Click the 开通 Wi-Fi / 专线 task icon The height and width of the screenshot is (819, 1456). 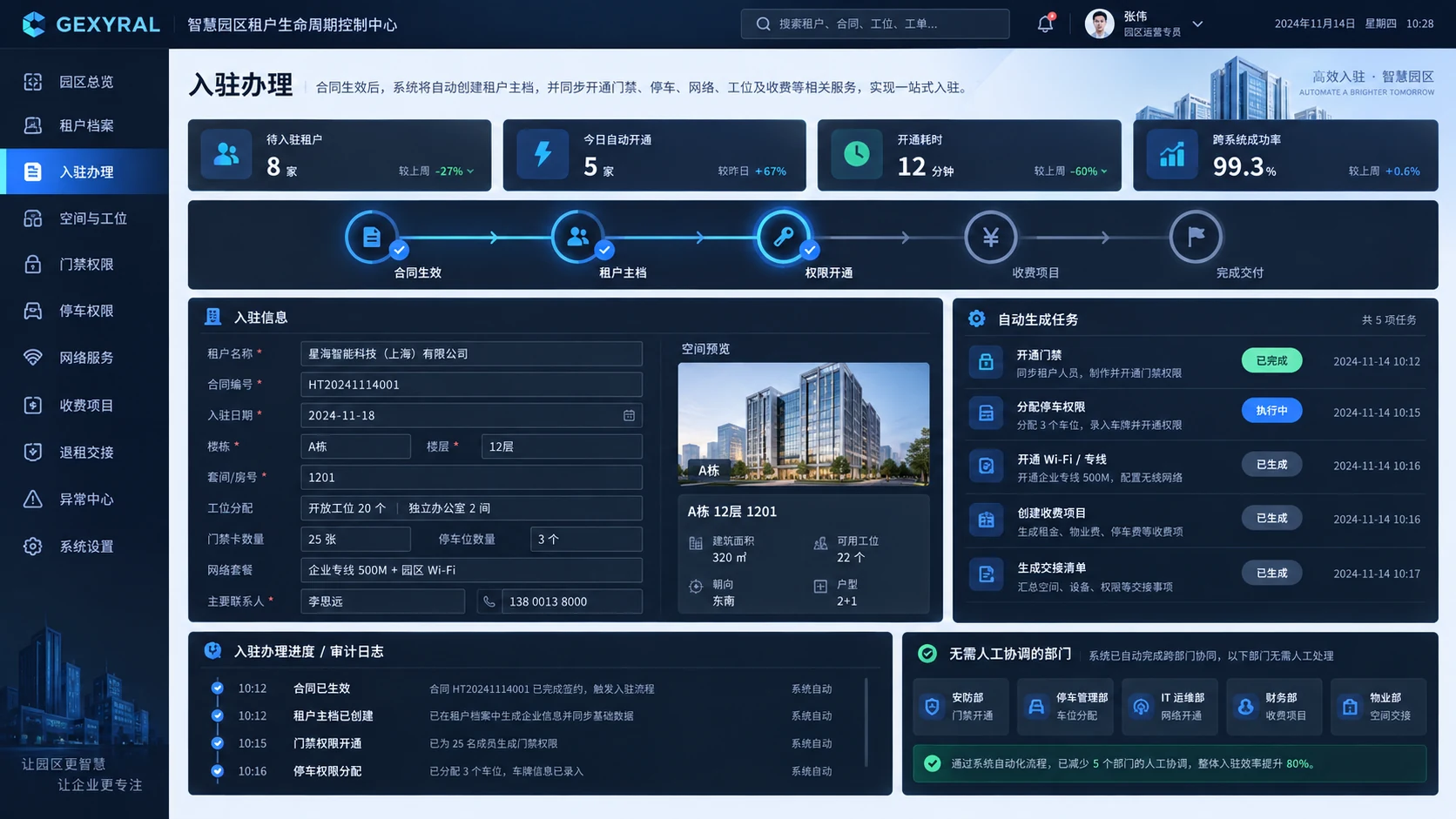986,467
